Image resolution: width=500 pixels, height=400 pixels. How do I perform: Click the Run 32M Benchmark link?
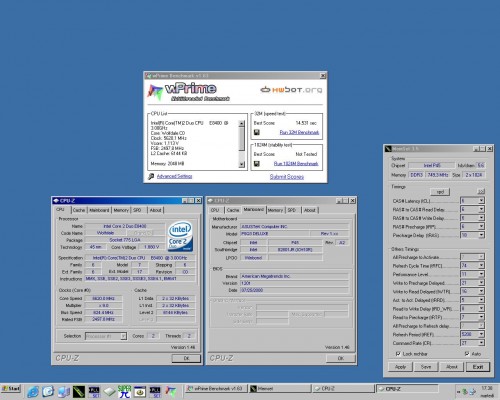tap(299, 132)
